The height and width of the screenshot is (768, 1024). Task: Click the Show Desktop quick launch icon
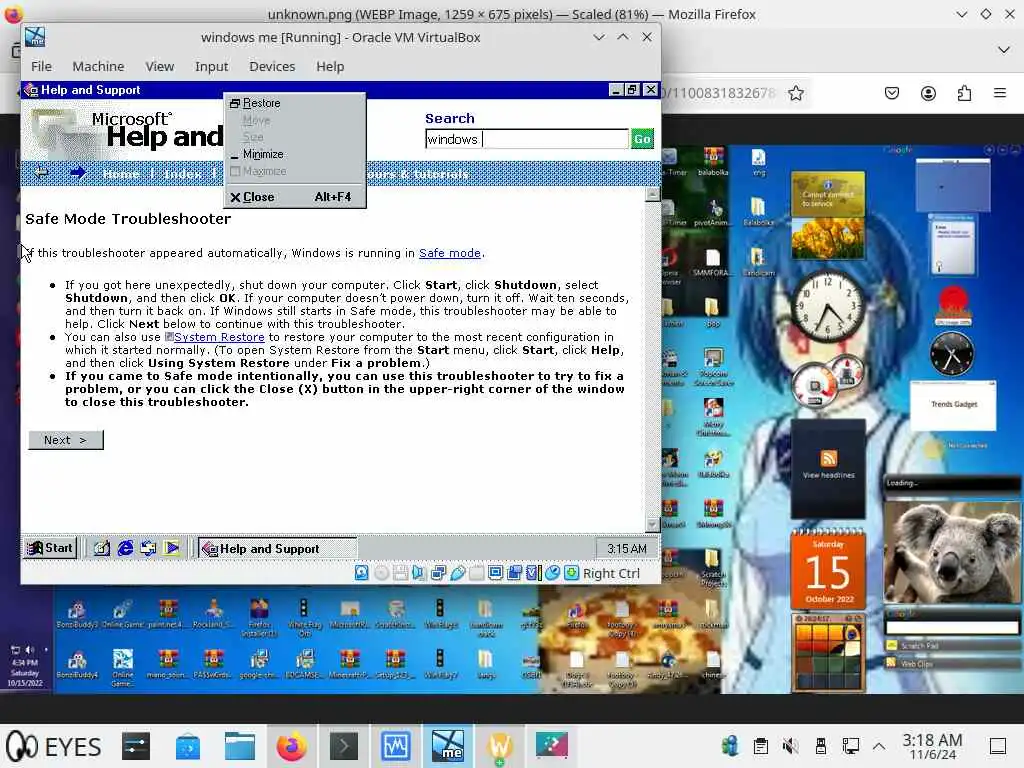tap(102, 549)
